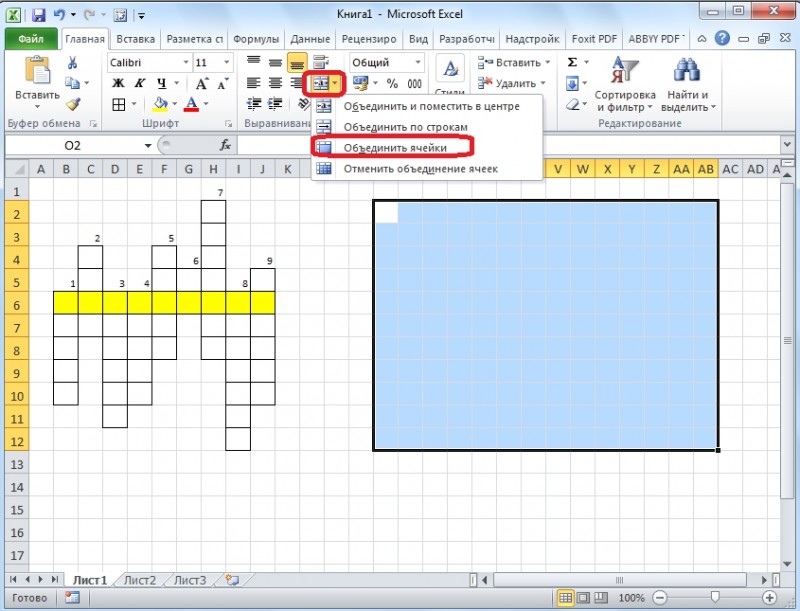Viewport: 800px width, 611px height.
Task: Open the Файл menu button
Action: point(31,39)
